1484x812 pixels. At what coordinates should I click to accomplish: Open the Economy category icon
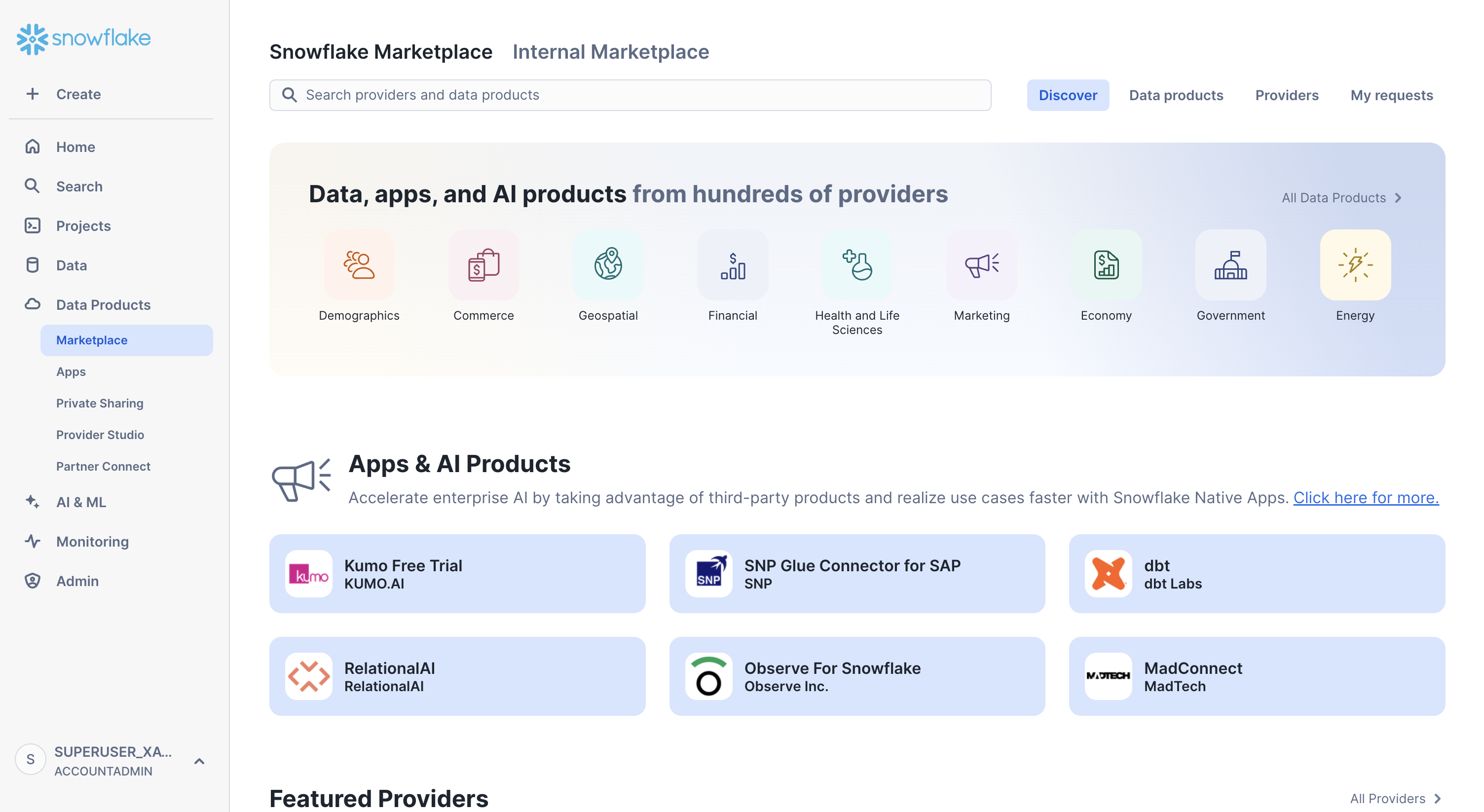tap(1106, 265)
